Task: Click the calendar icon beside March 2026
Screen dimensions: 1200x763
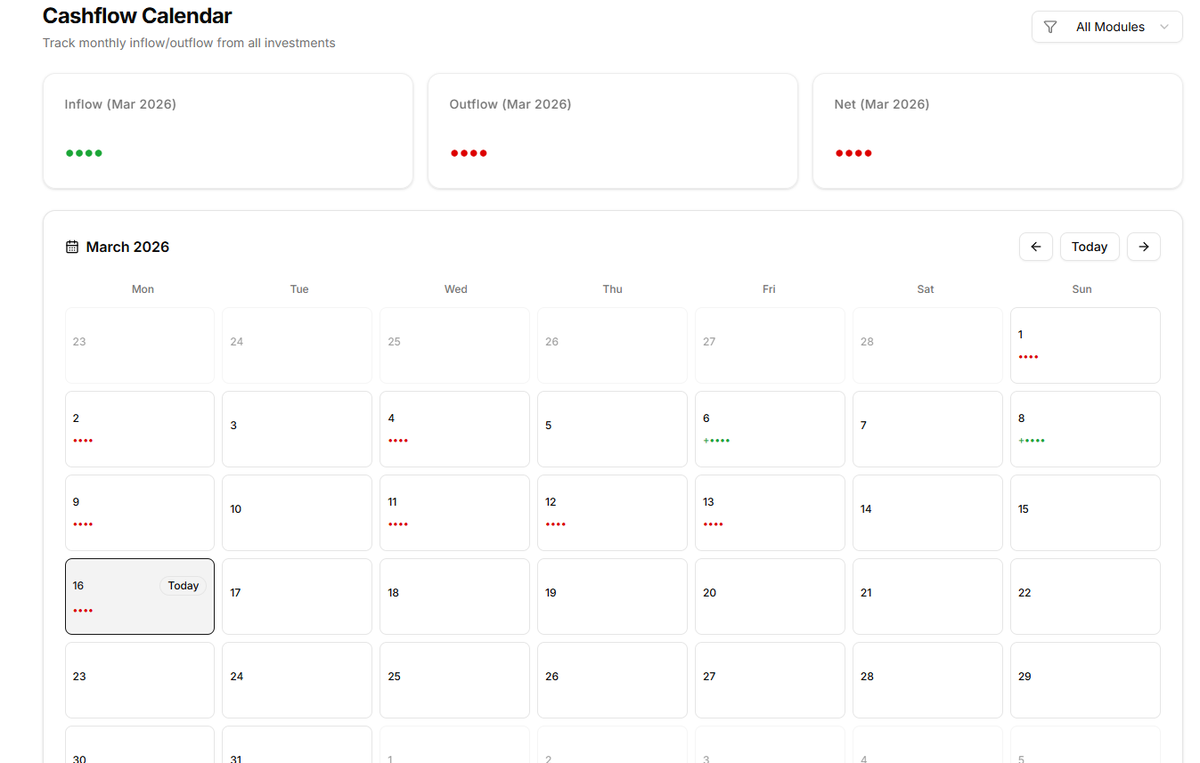Action: (72, 247)
